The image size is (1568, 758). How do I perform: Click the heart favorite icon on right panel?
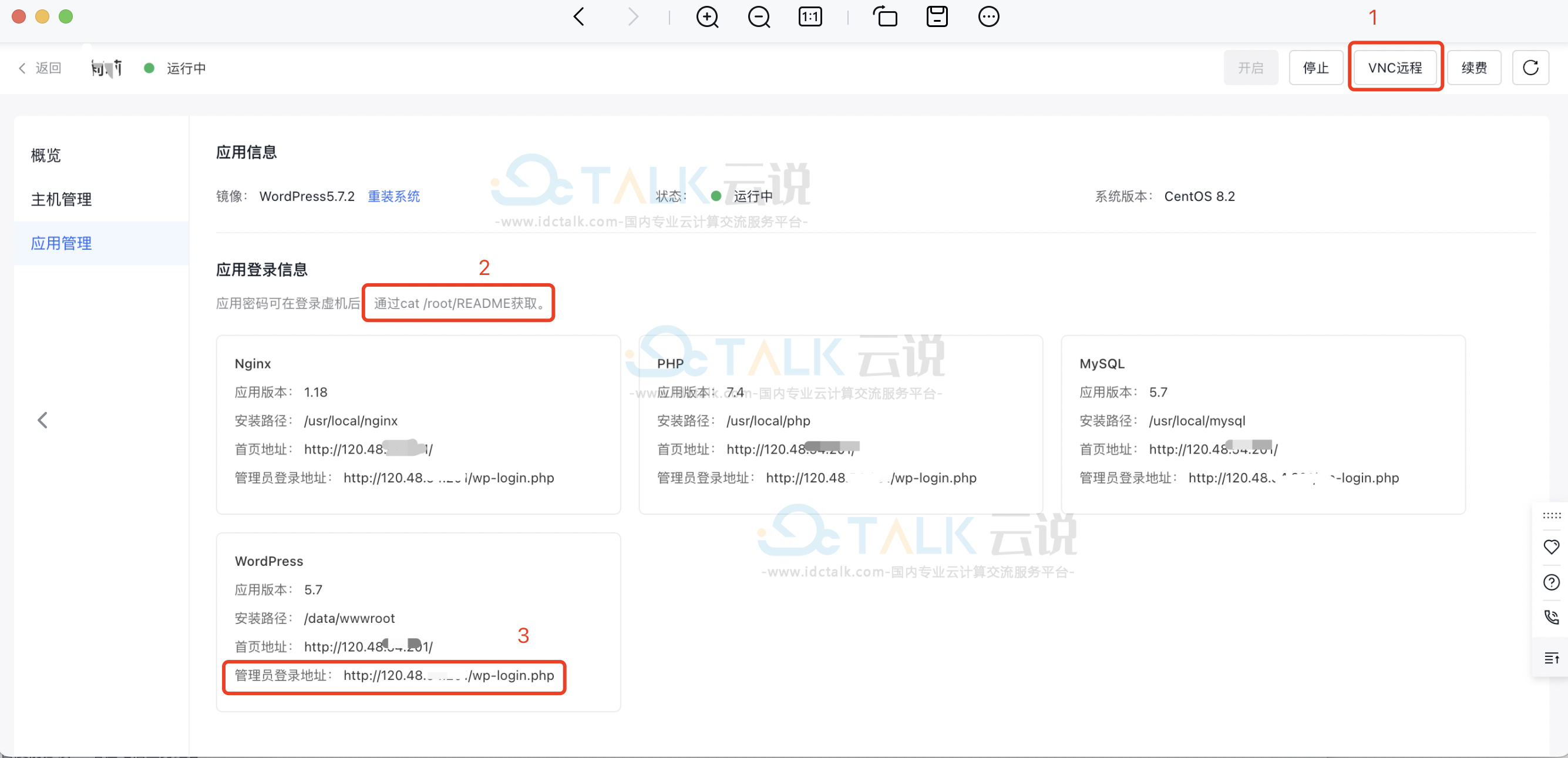(x=1552, y=546)
